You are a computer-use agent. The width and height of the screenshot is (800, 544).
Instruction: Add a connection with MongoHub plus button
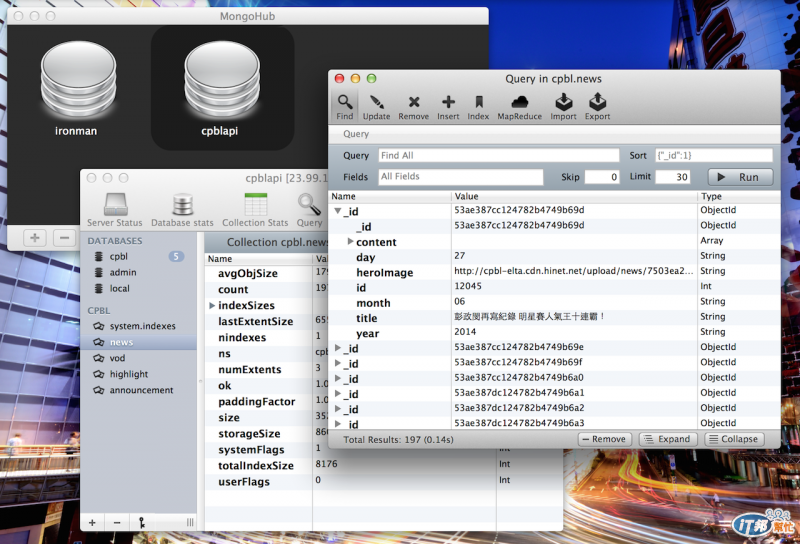[x=35, y=238]
